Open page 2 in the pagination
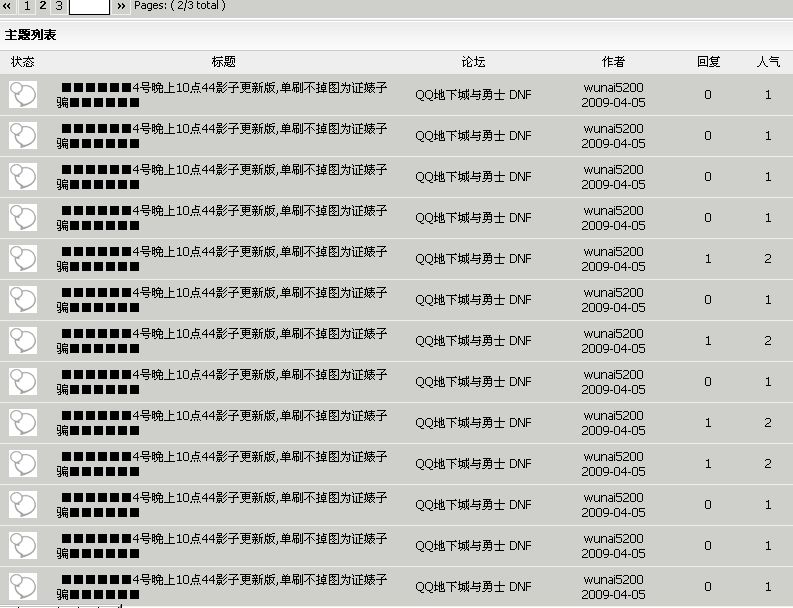The width and height of the screenshot is (793, 608). (43, 6)
